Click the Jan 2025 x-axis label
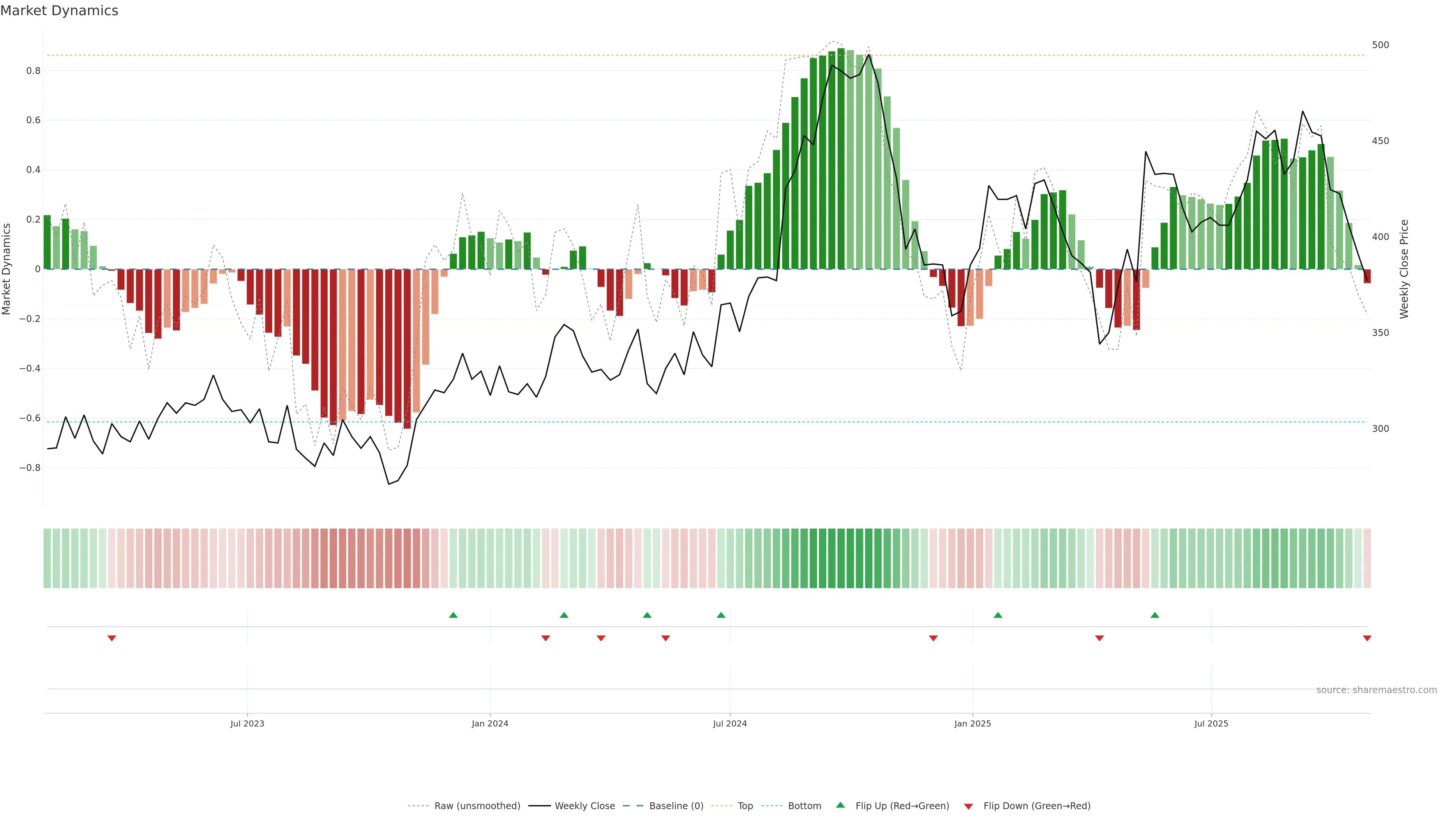1456x819 pixels. click(x=972, y=723)
